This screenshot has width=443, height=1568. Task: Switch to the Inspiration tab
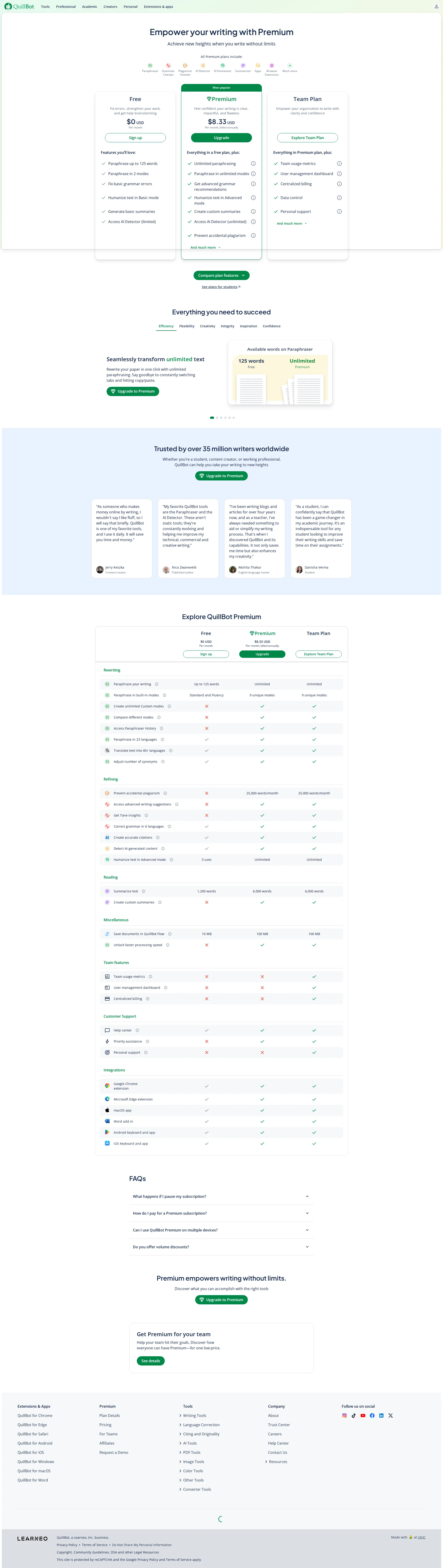248,326
